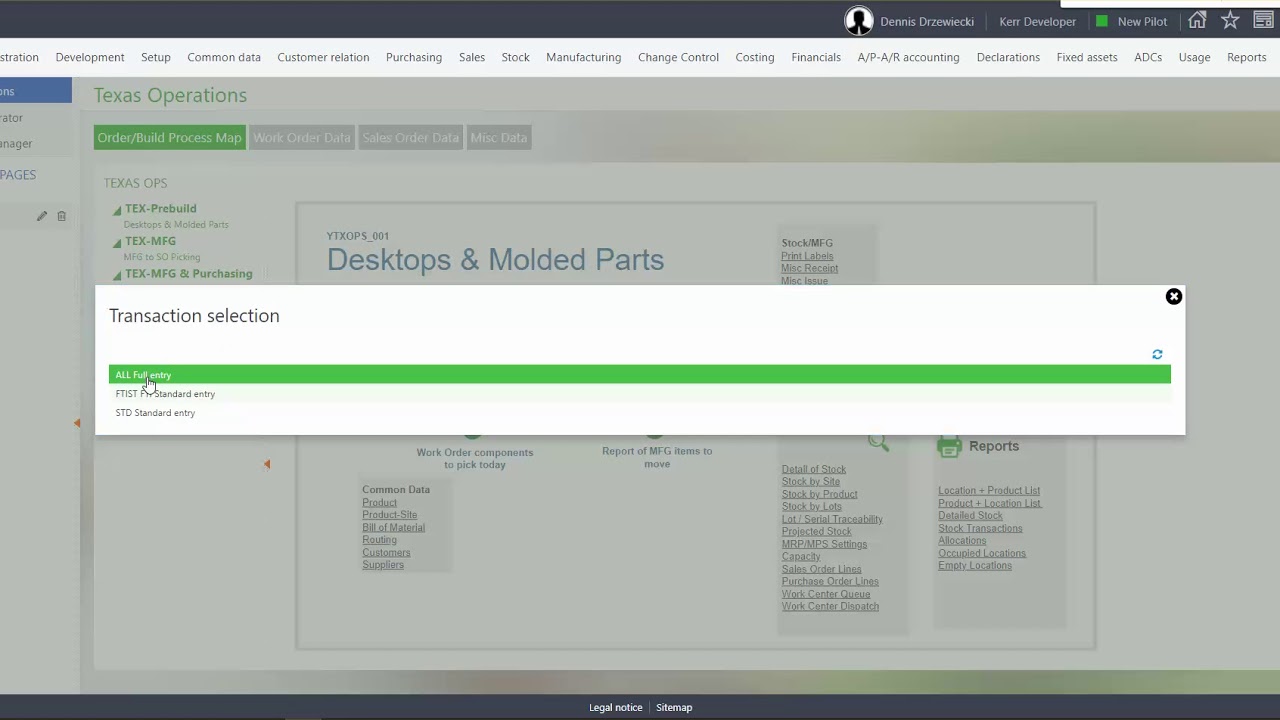
Task: Open the A/P-A/R accounting menu
Action: [908, 57]
